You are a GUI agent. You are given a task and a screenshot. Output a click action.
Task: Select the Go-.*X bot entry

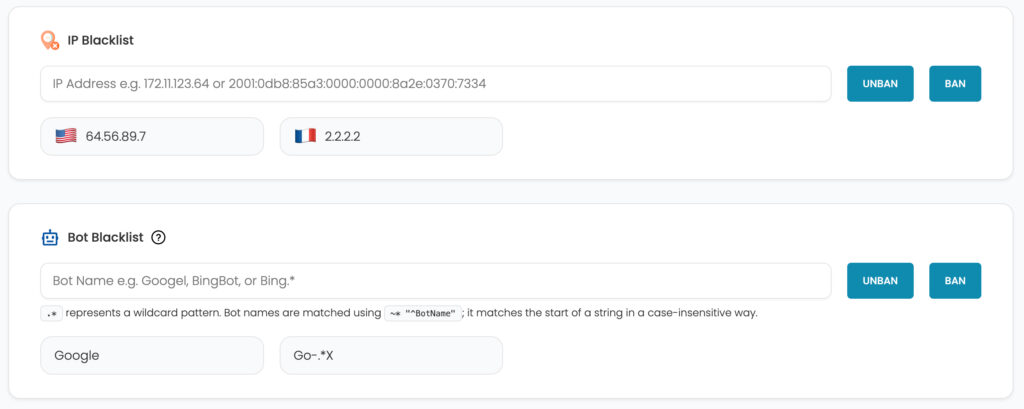coord(316,355)
